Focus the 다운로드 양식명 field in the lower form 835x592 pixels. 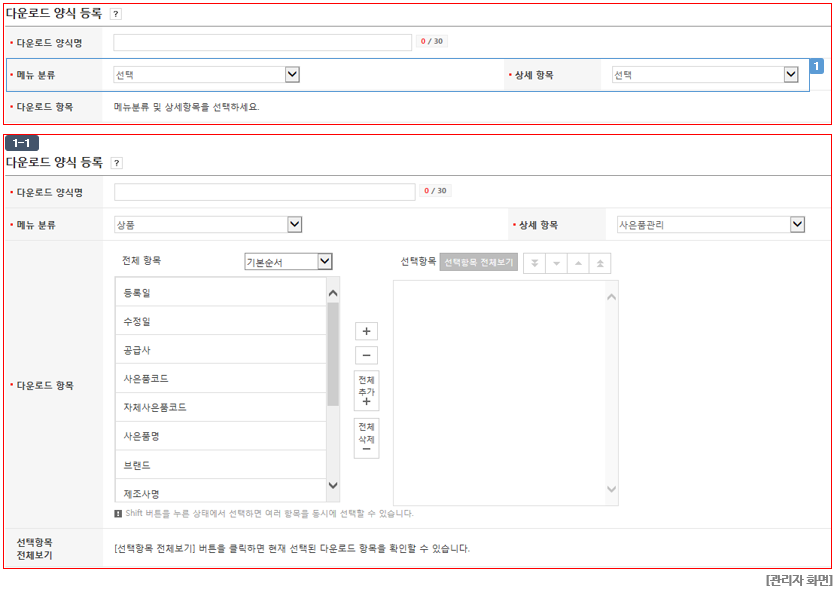coord(265,192)
